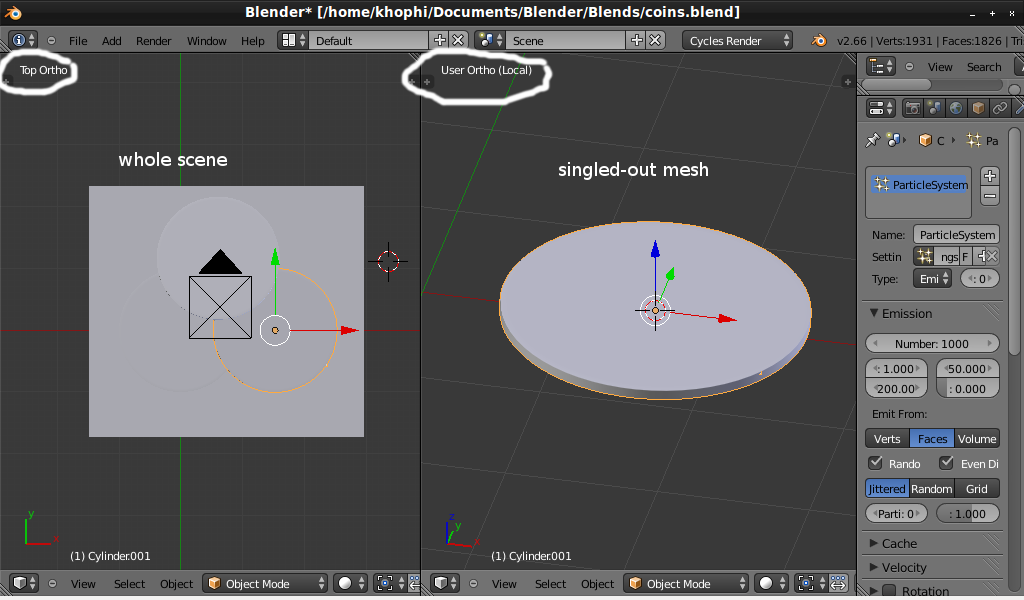The width and height of the screenshot is (1024, 600).
Task: Open the Cycles Render engine dropdown
Action: [x=738, y=40]
